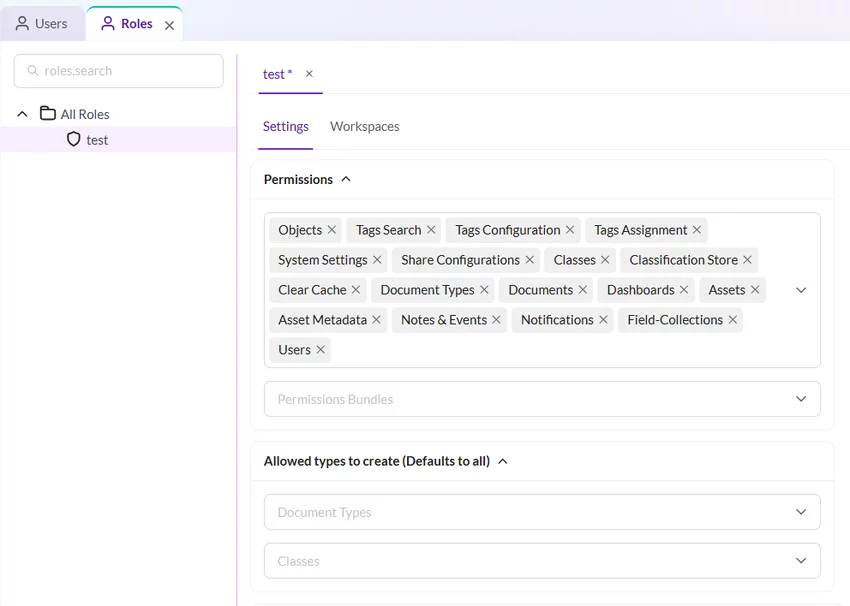Close the test role editor tab
850x606 pixels.
(309, 74)
